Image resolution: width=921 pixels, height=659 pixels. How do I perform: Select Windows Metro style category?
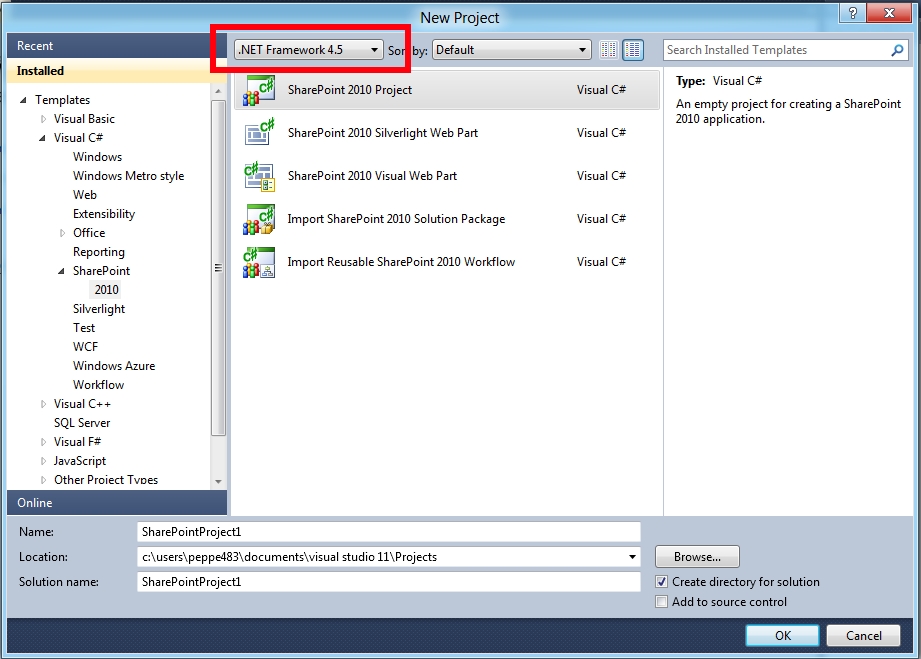point(129,176)
